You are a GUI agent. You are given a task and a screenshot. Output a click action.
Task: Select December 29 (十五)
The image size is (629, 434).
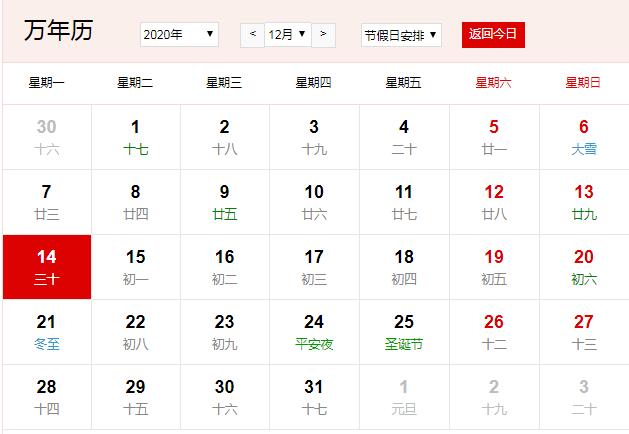pos(136,397)
